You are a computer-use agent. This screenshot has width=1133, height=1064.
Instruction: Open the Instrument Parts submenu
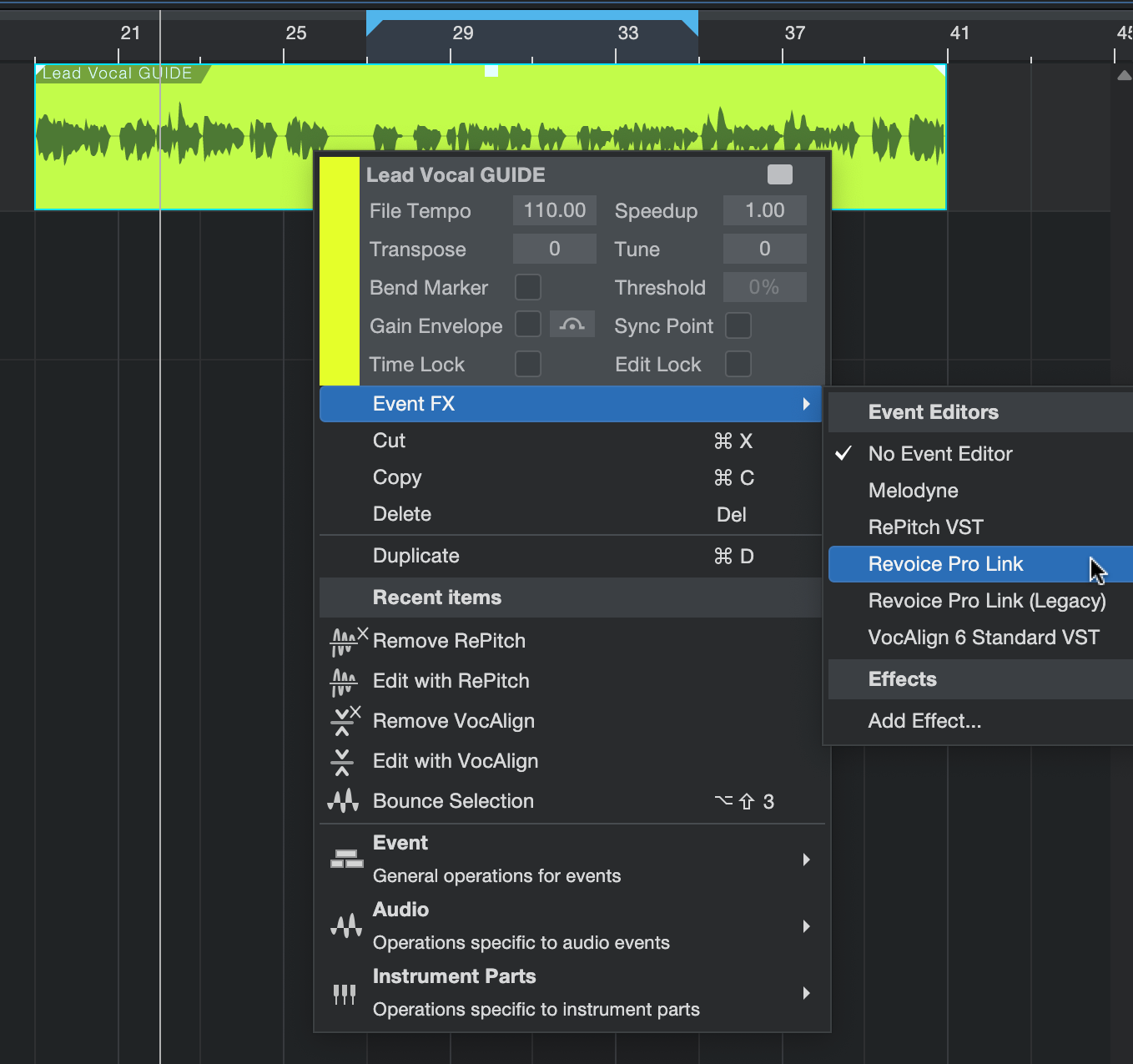point(806,993)
